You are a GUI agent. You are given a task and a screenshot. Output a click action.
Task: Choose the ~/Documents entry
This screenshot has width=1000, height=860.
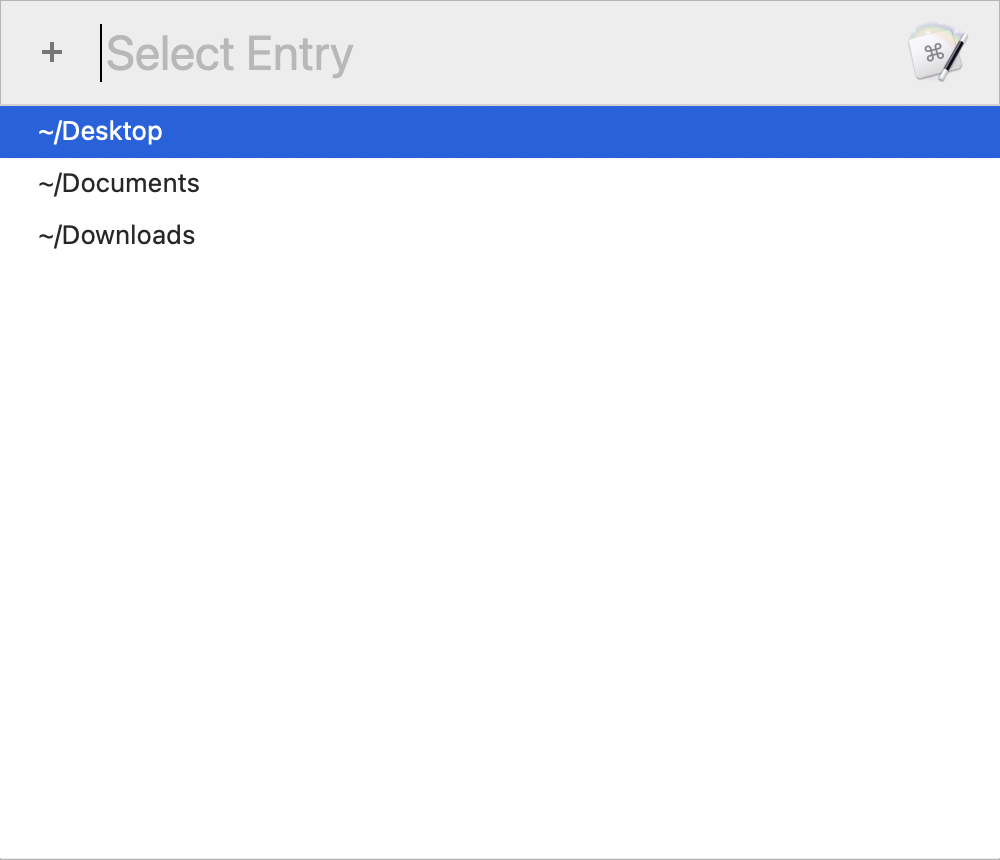[x=500, y=184]
